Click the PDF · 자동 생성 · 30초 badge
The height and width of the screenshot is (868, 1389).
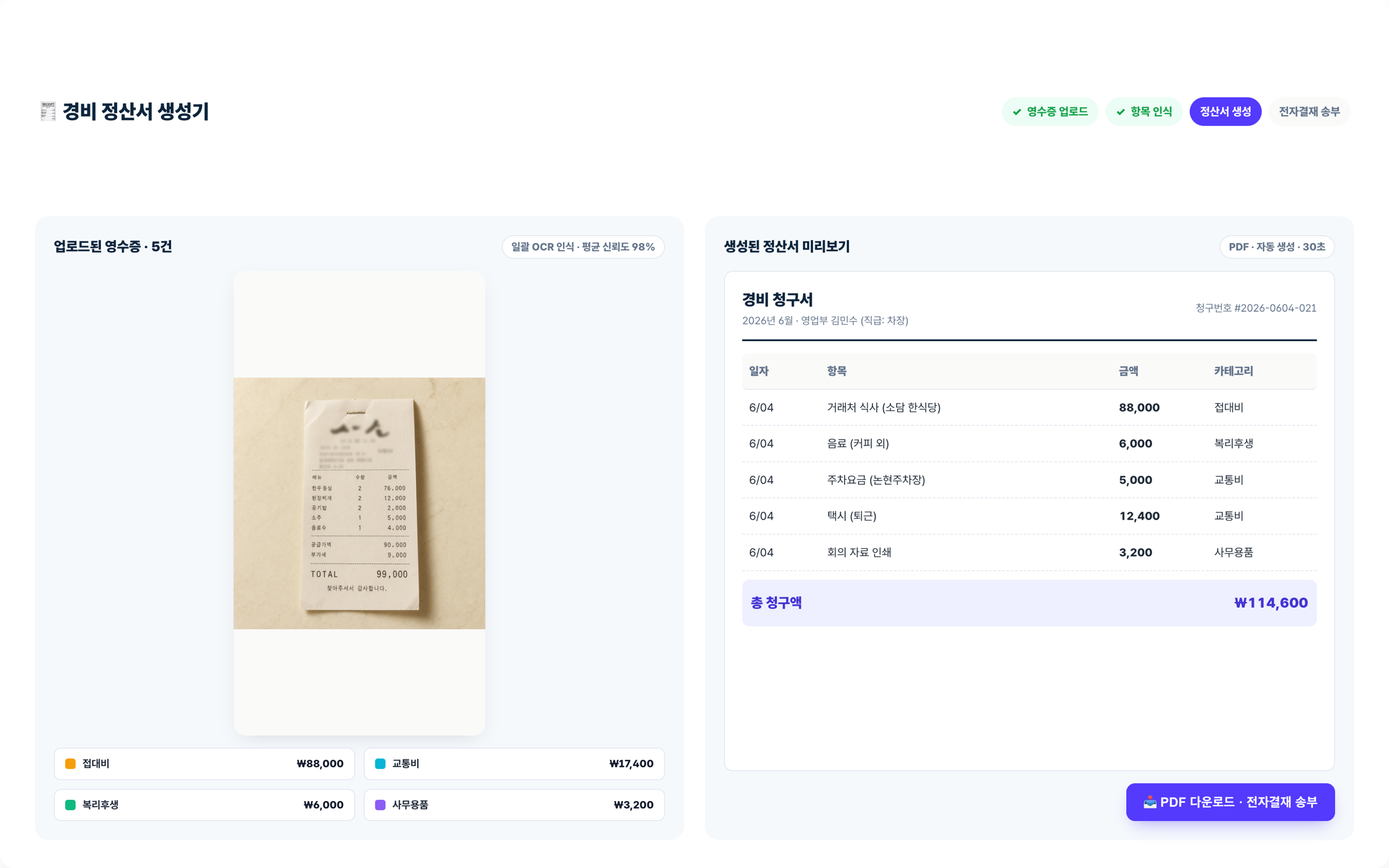click(1277, 247)
